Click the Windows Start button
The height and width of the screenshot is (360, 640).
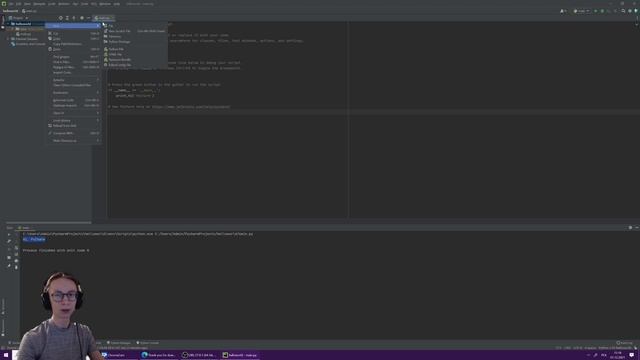tap(6, 355)
